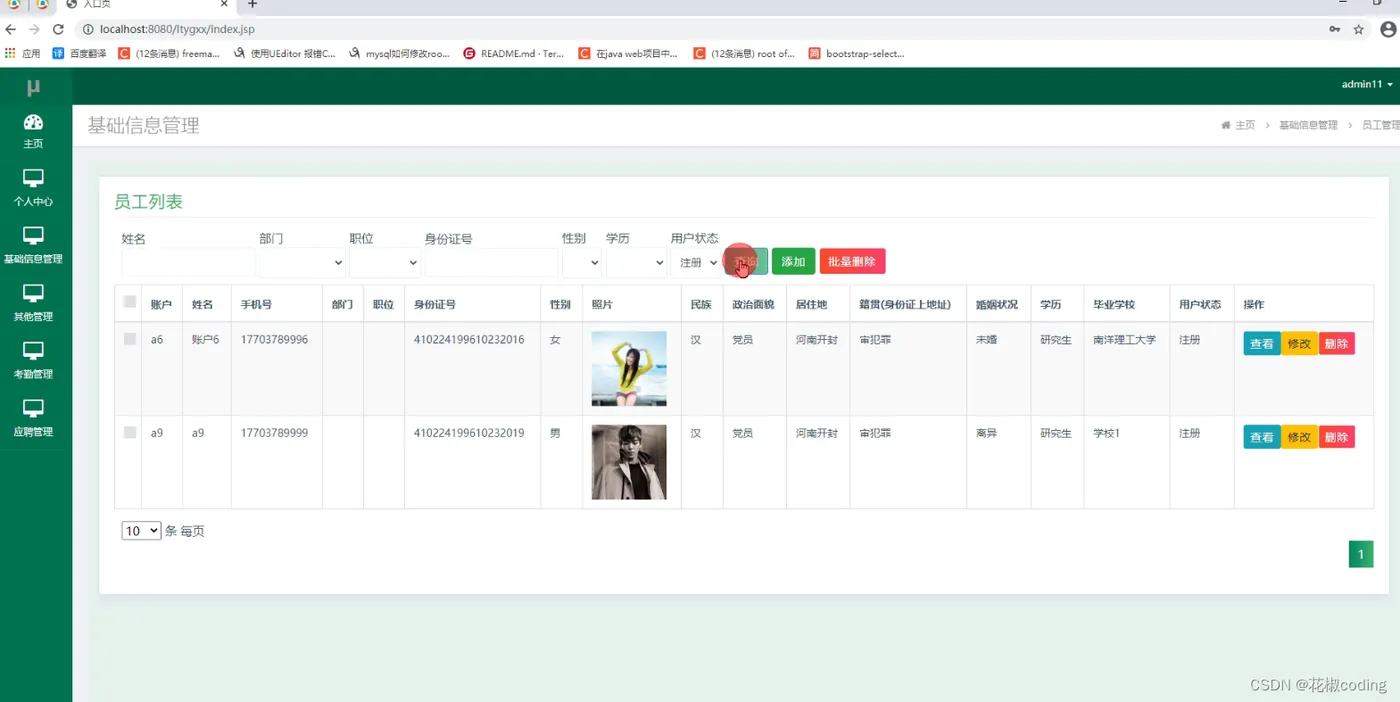Click 删除 for row a9
The width and height of the screenshot is (1400, 702).
click(1336, 437)
